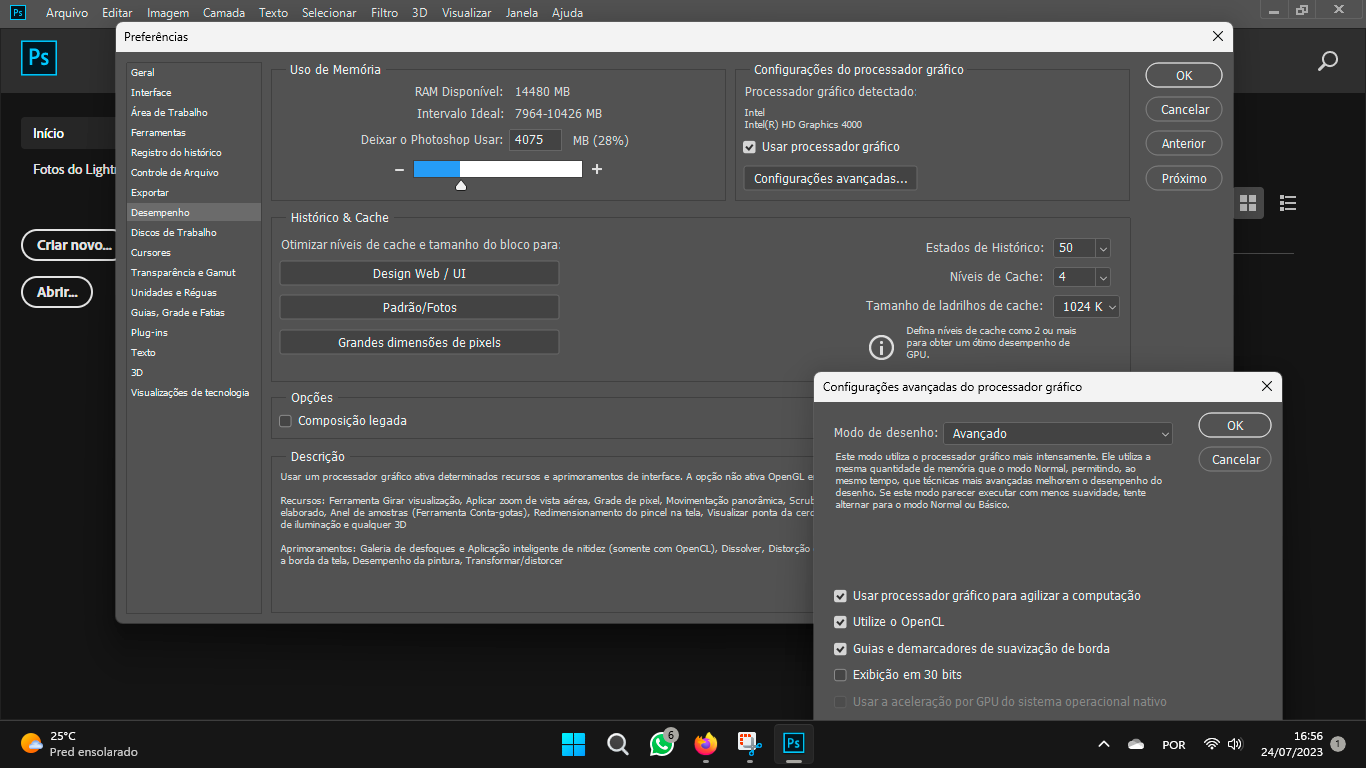
Task: Open the notification count badge
Action: pyautogui.click(x=1338, y=744)
